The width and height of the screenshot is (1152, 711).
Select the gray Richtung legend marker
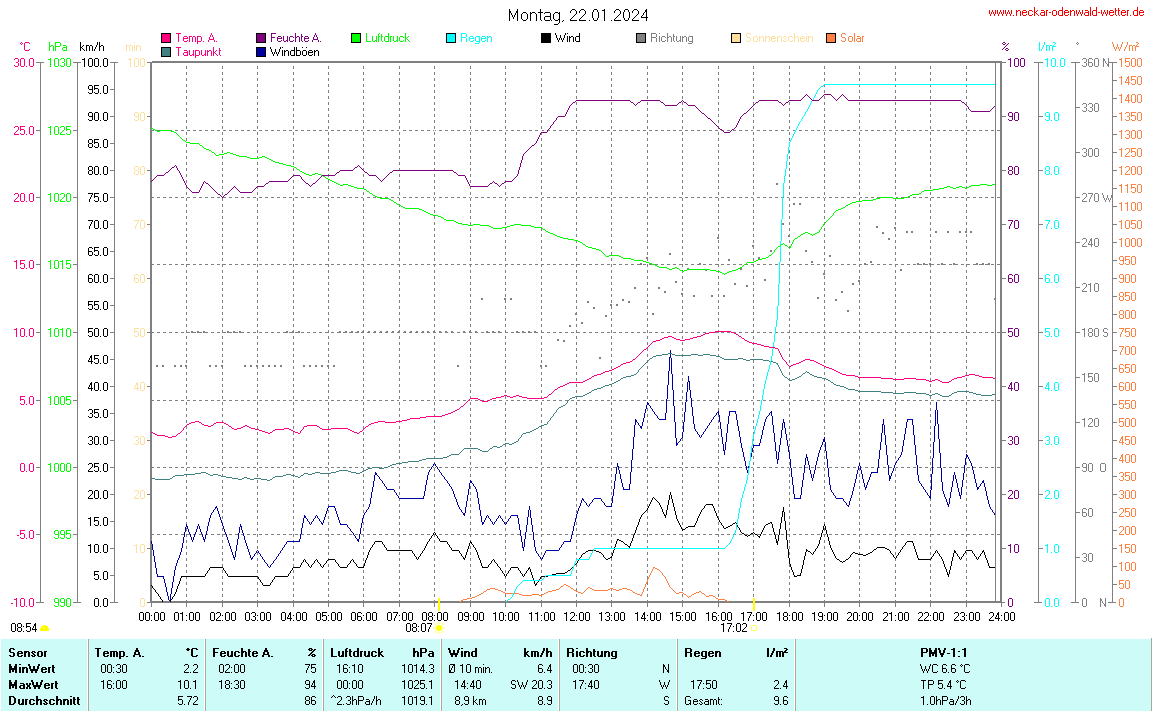coord(641,38)
